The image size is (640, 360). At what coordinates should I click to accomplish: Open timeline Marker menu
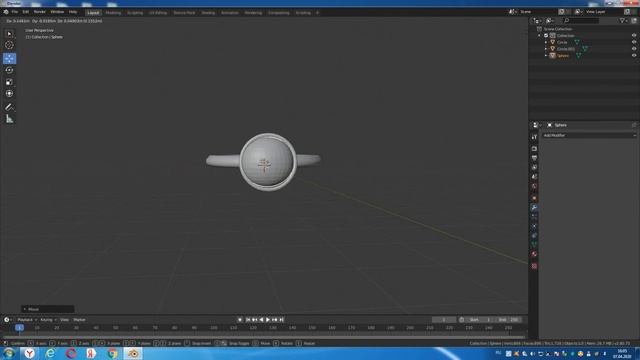[79, 320]
